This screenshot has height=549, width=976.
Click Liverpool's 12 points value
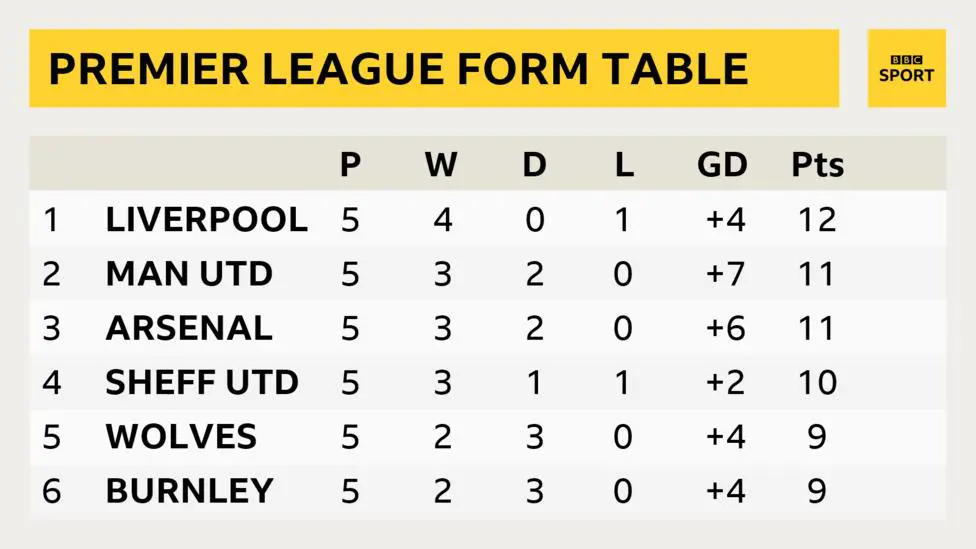(817, 219)
